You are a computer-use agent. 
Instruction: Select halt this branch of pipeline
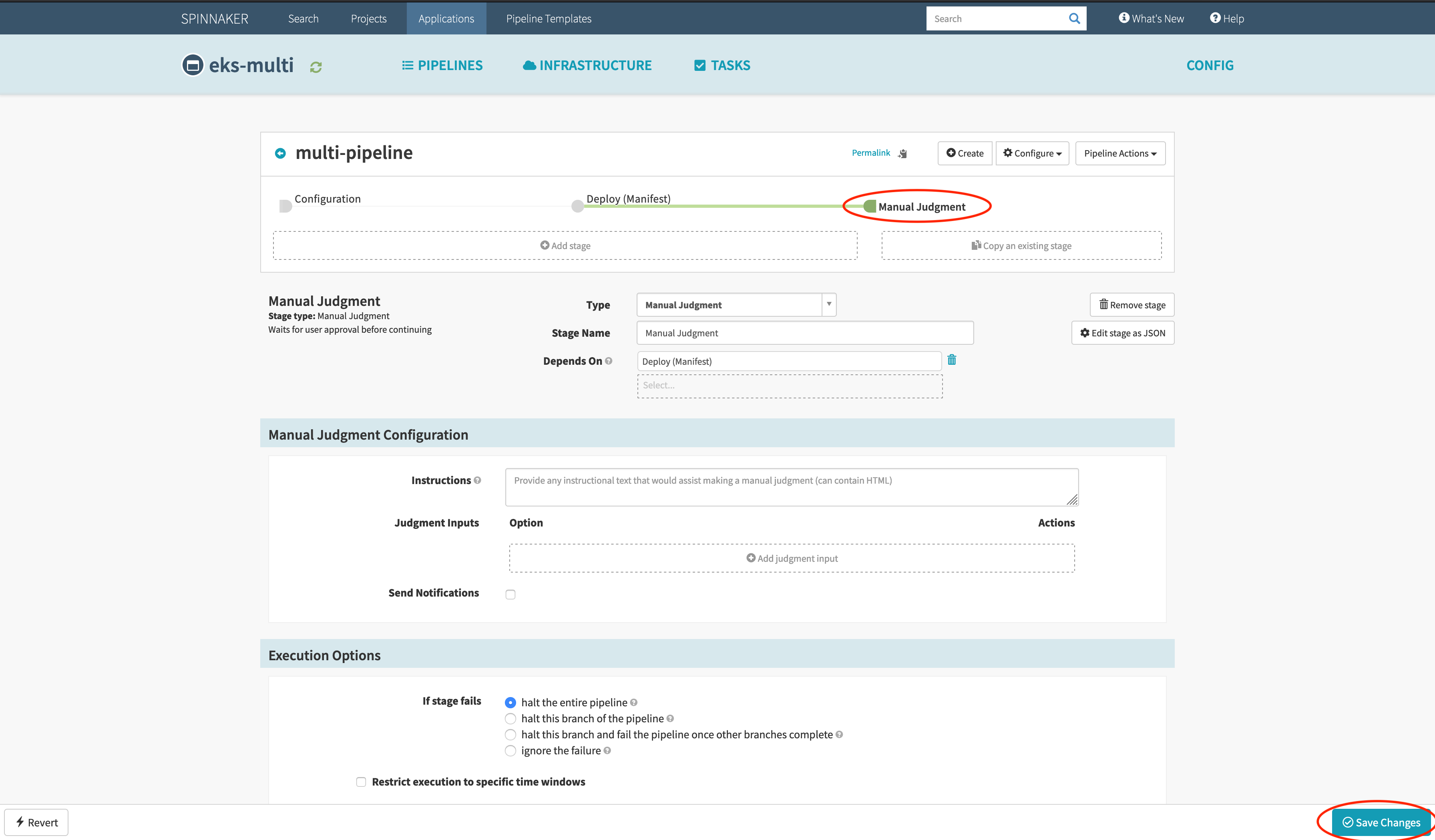click(510, 718)
